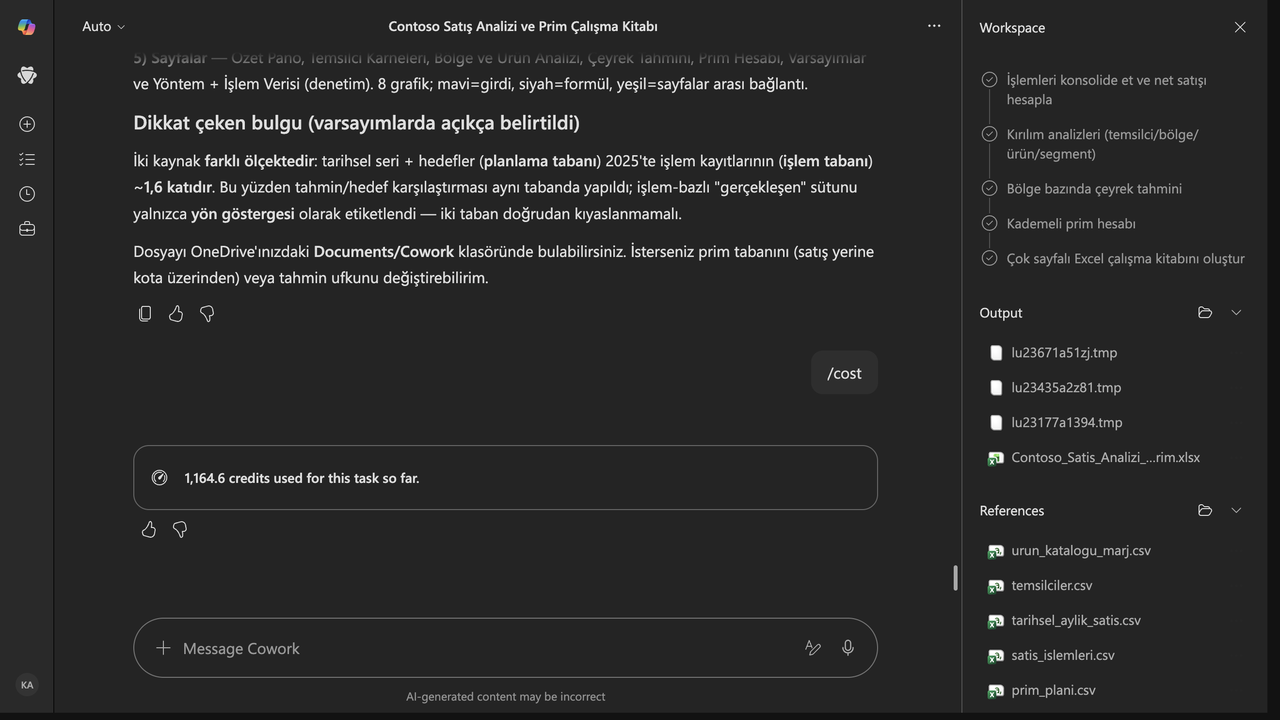Viewport: 1280px width, 720px height.
Task: Click the attach plus icon in message box
Action: [163, 648]
